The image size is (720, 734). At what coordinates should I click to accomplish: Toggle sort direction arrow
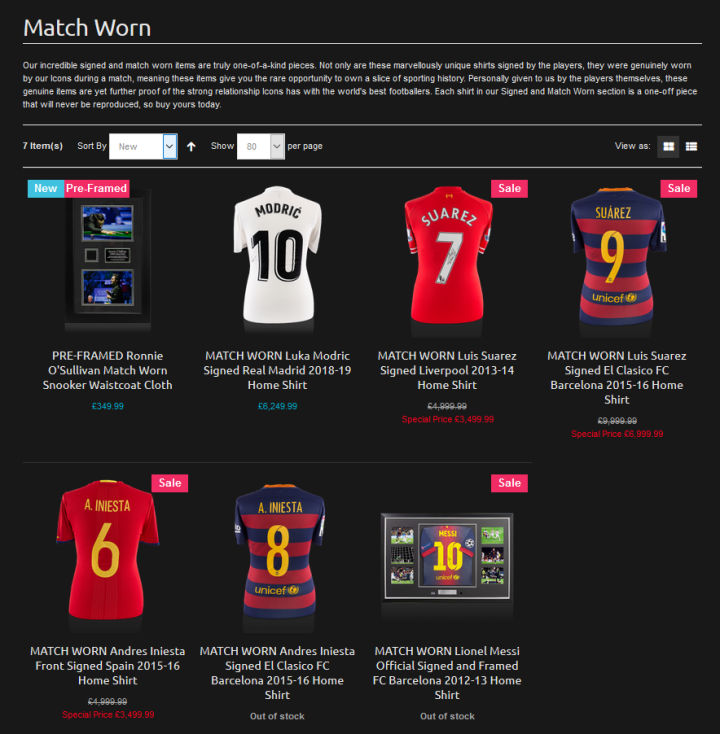pyautogui.click(x=191, y=147)
